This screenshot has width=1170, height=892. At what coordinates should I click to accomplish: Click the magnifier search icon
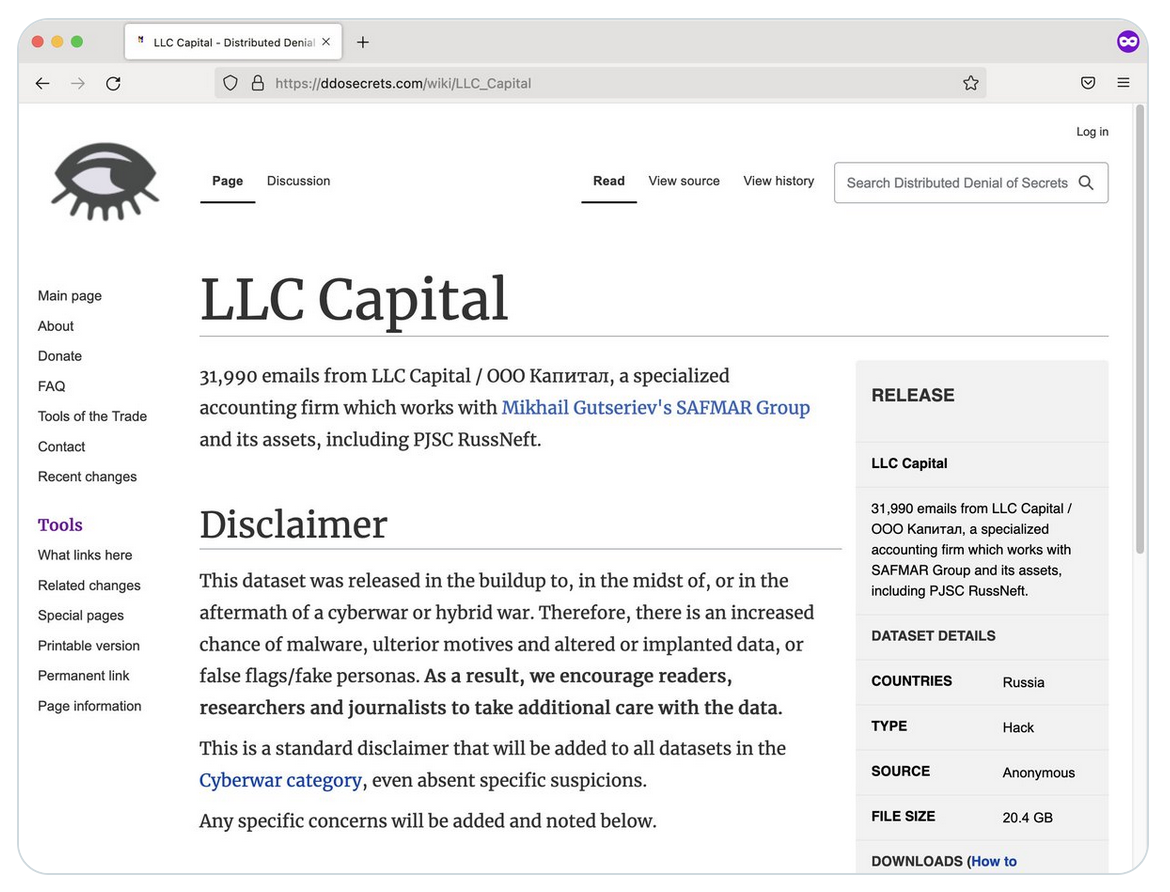tap(1086, 183)
